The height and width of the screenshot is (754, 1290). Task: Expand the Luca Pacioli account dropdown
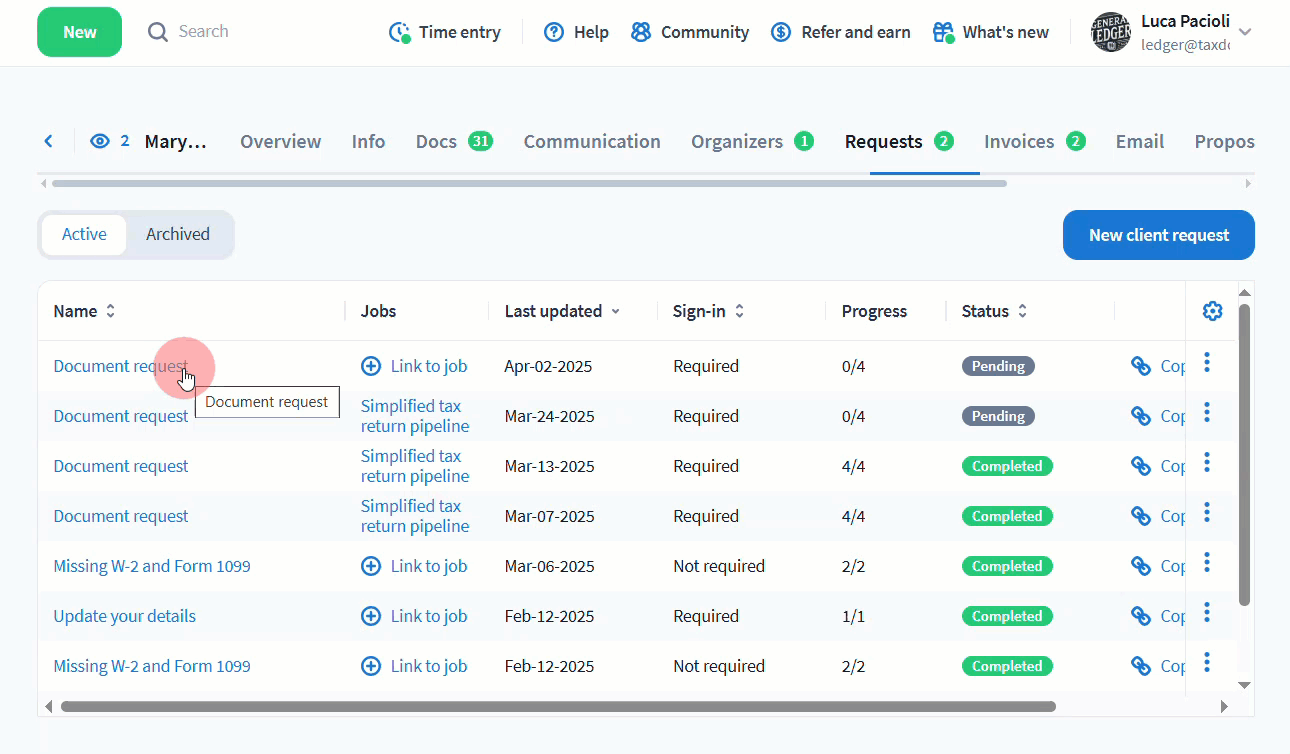(1245, 32)
